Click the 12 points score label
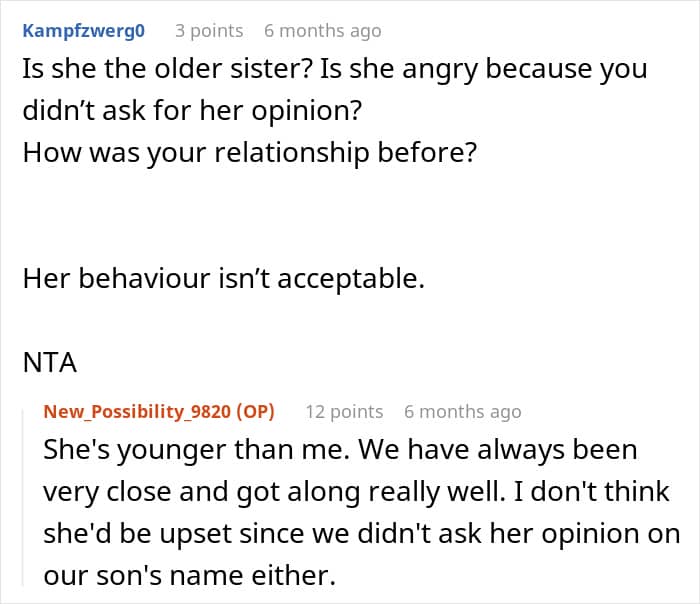The width and height of the screenshot is (700, 604). (x=344, y=412)
